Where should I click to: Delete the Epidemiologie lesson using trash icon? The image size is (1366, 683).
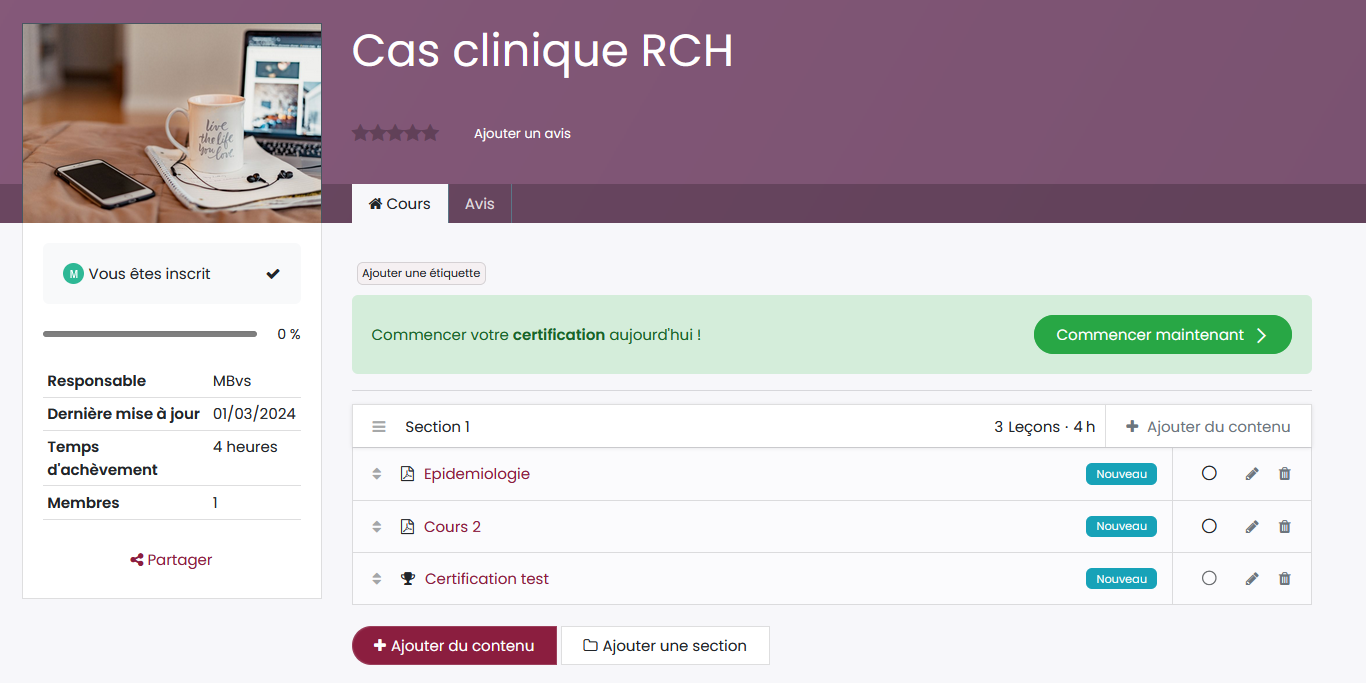[1285, 474]
